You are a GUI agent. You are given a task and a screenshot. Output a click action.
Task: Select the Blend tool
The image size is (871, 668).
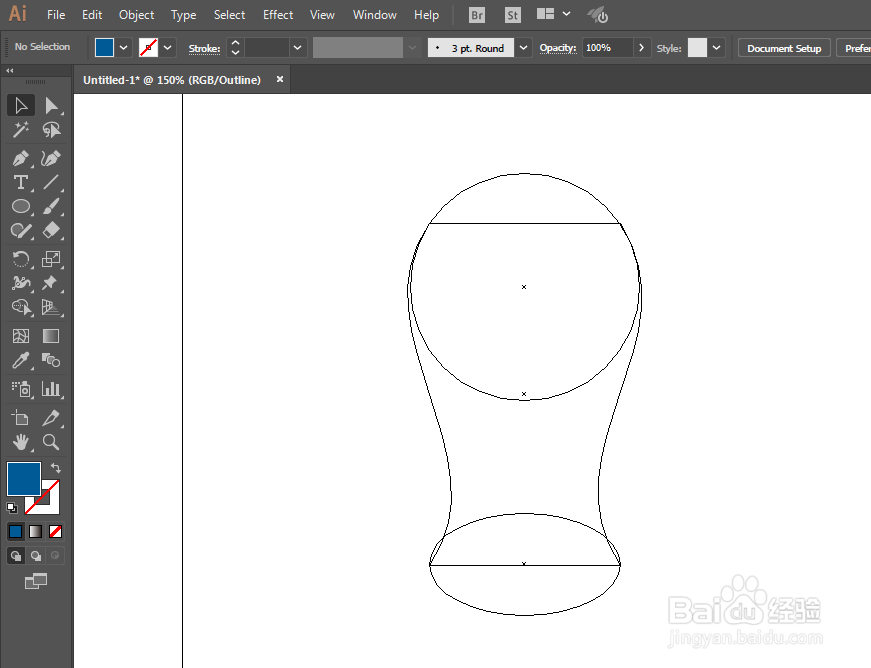pos(51,360)
